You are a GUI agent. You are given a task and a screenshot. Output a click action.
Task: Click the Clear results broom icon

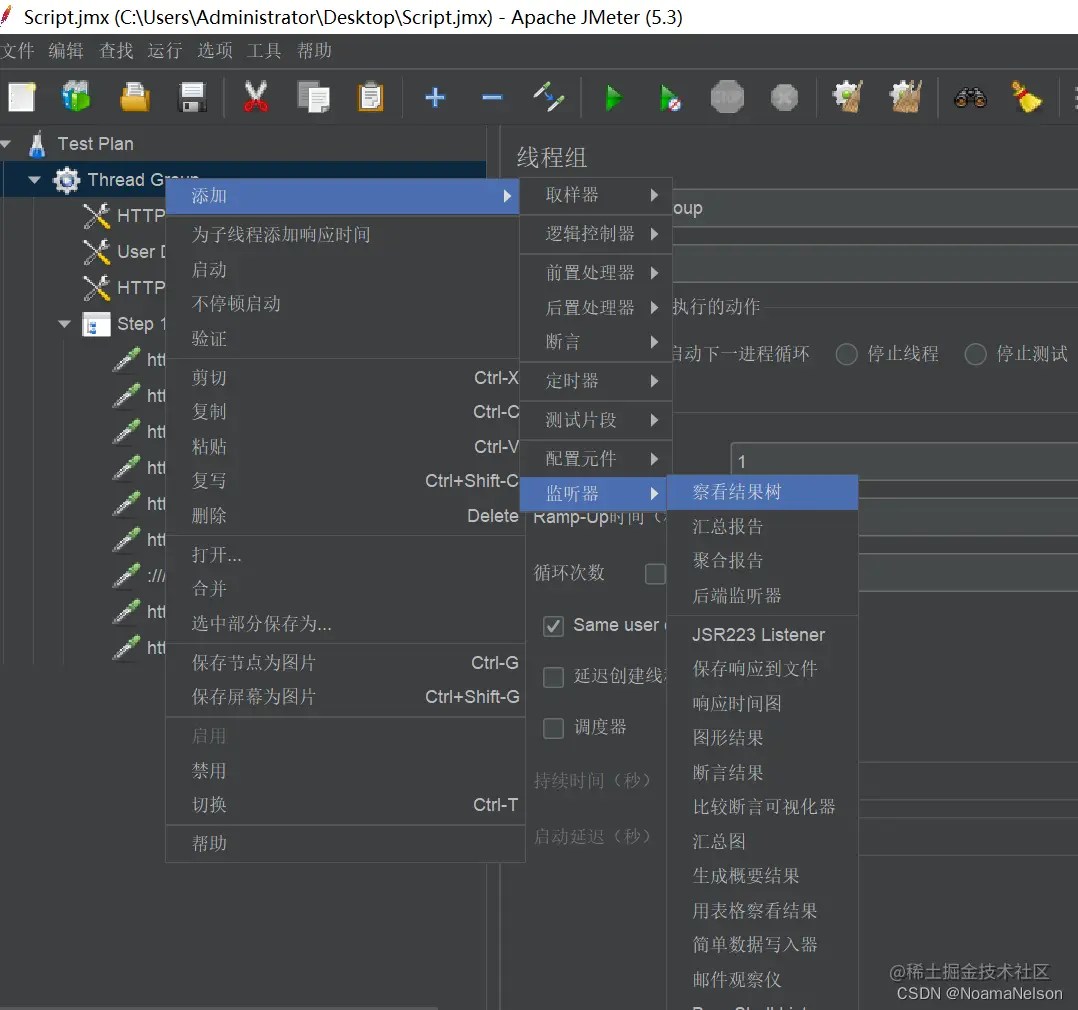point(848,97)
